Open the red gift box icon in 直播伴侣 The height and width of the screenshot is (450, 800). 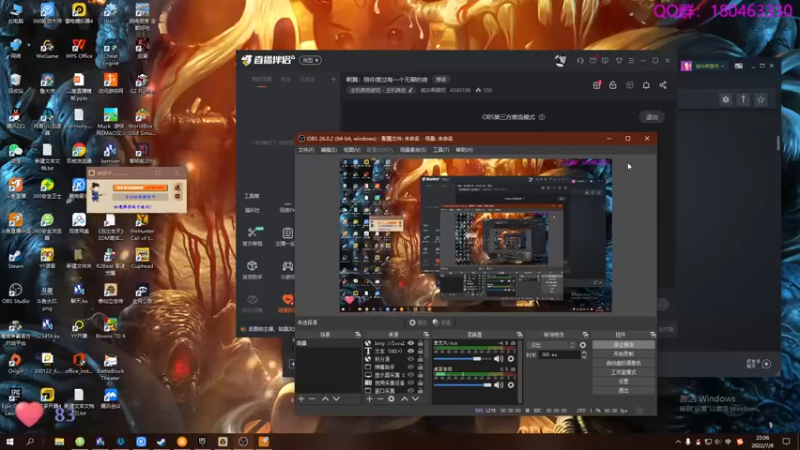click(596, 85)
